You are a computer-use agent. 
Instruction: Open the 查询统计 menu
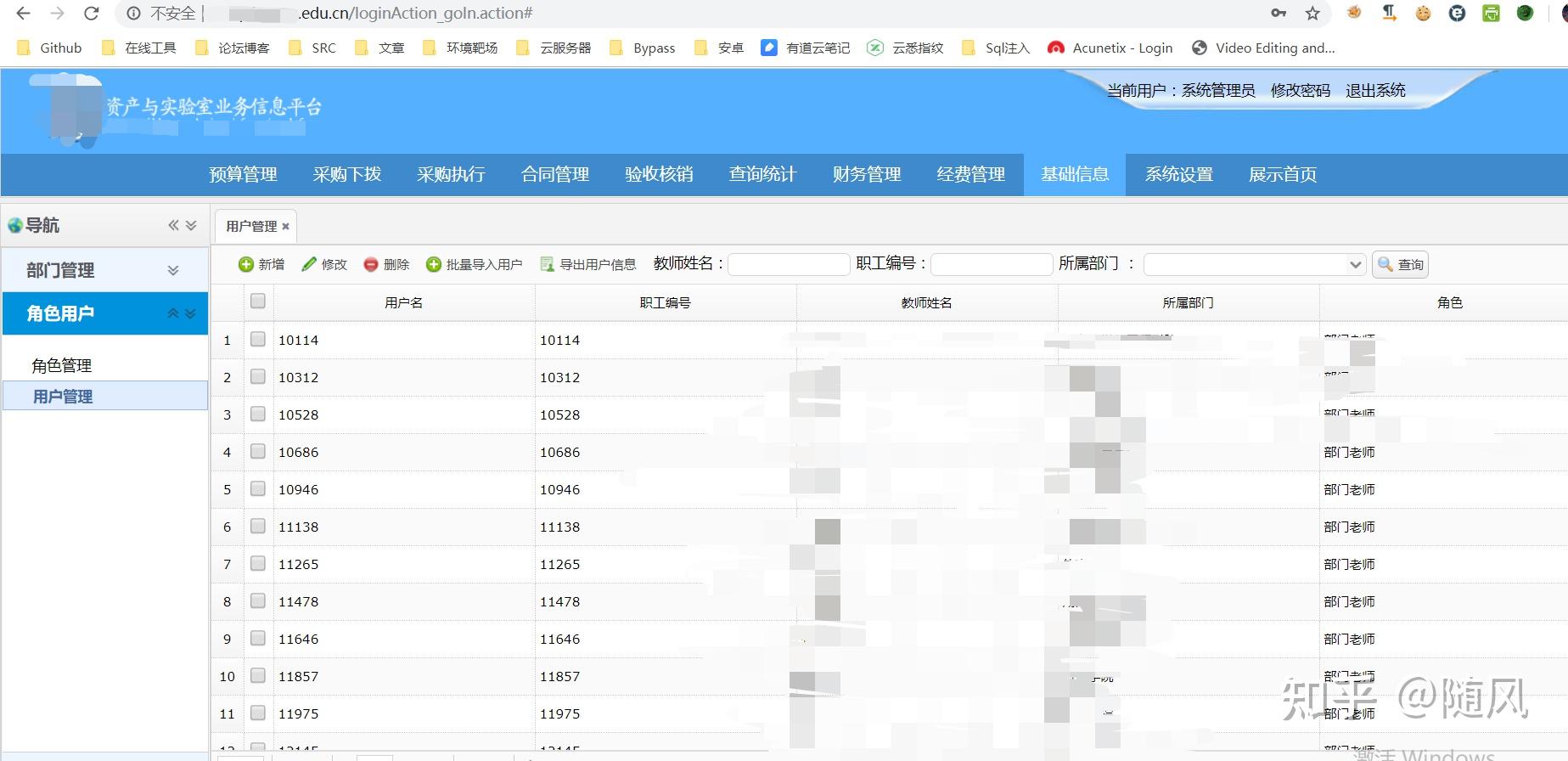coord(762,175)
